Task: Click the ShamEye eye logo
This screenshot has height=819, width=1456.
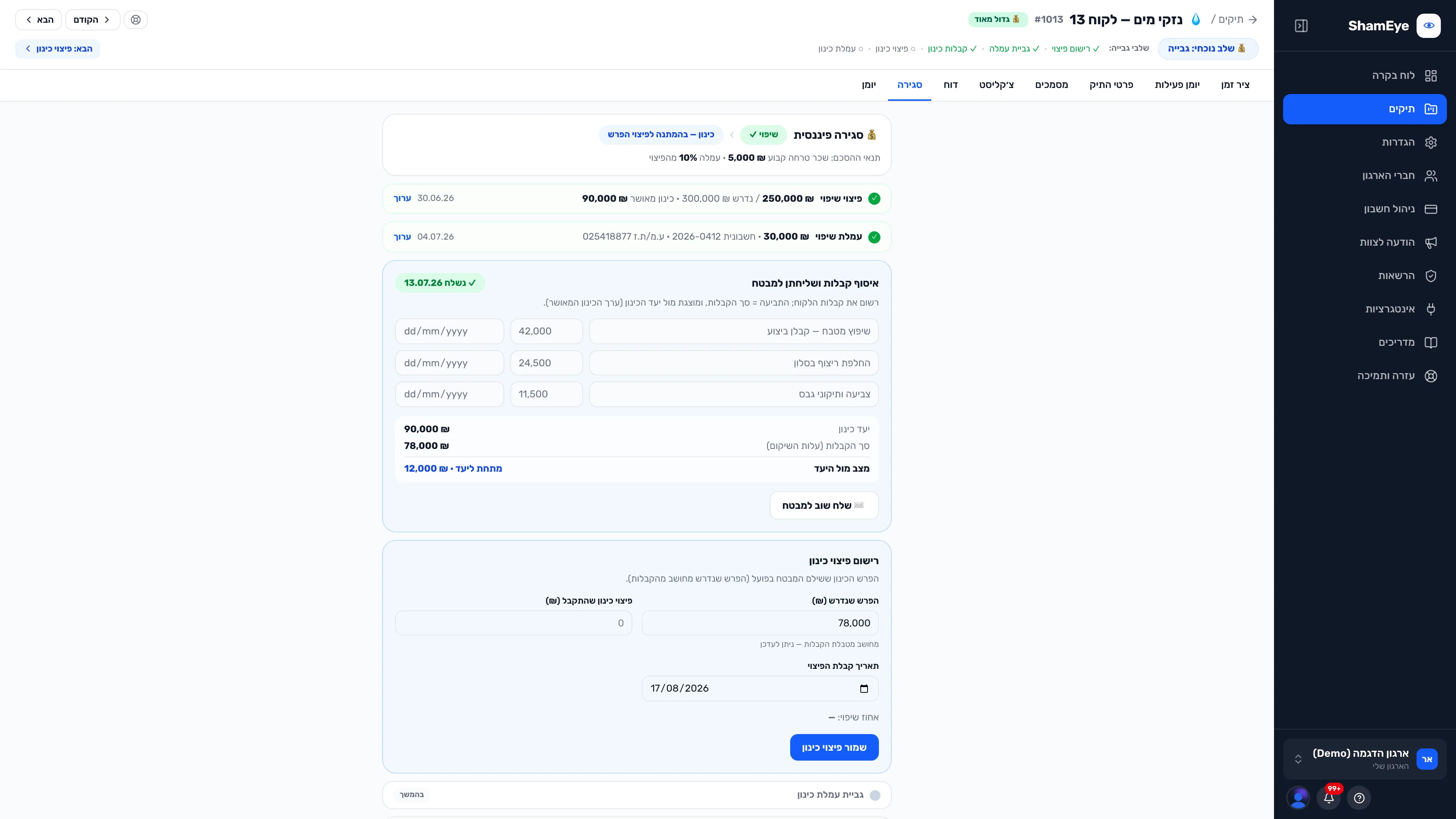Action: click(x=1428, y=26)
